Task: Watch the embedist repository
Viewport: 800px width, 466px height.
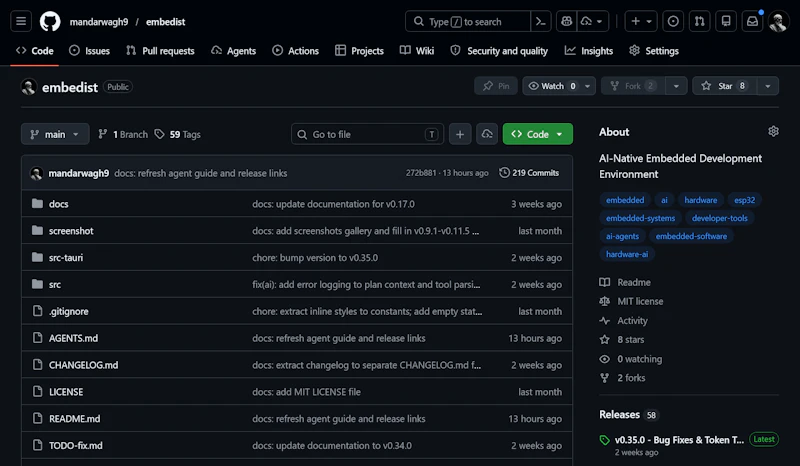Action: click(552, 86)
